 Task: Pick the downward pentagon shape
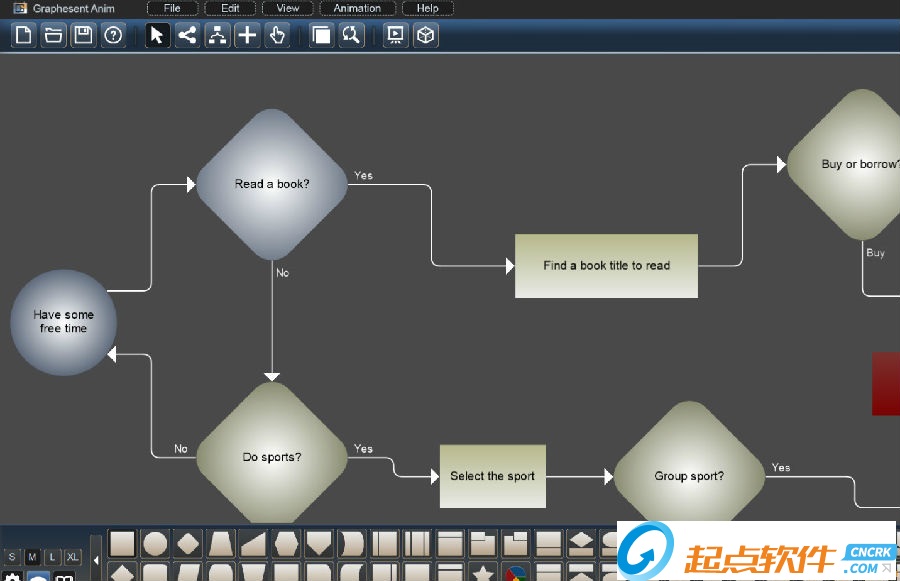(319, 544)
